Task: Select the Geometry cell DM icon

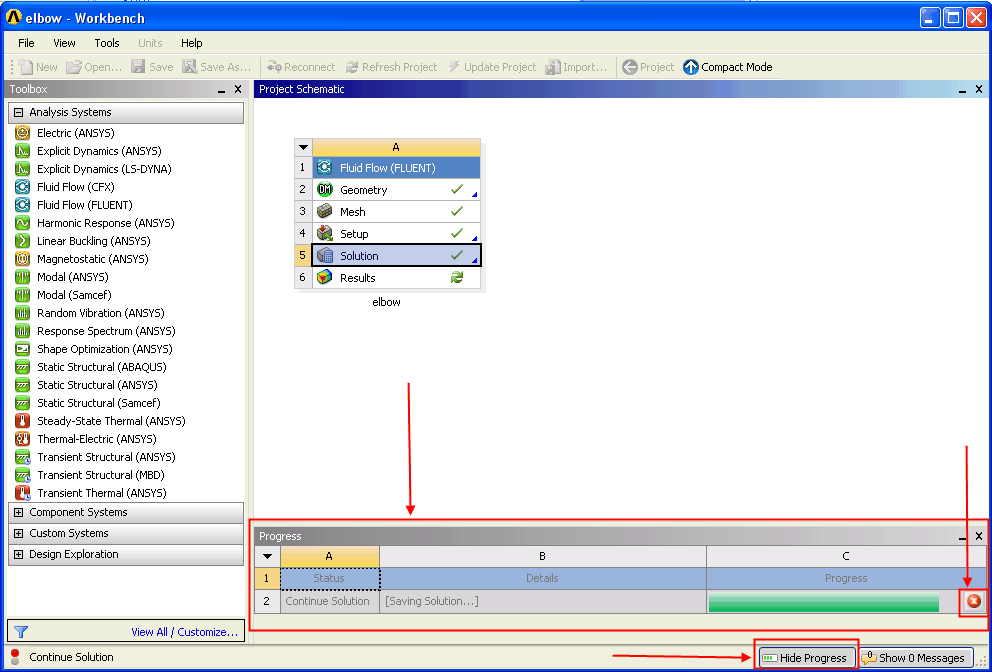Action: point(325,190)
